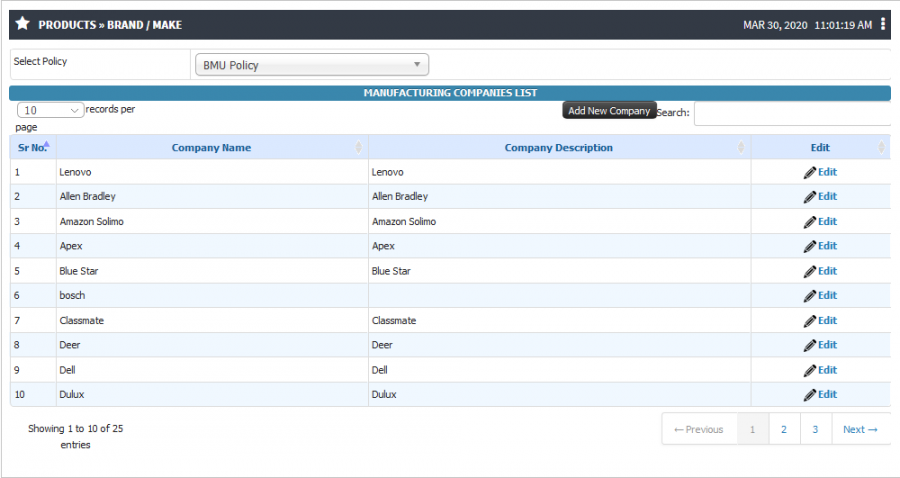This screenshot has height=478, width=900.
Task: Click the pencil icon in Apex row
Action: (x=809, y=246)
